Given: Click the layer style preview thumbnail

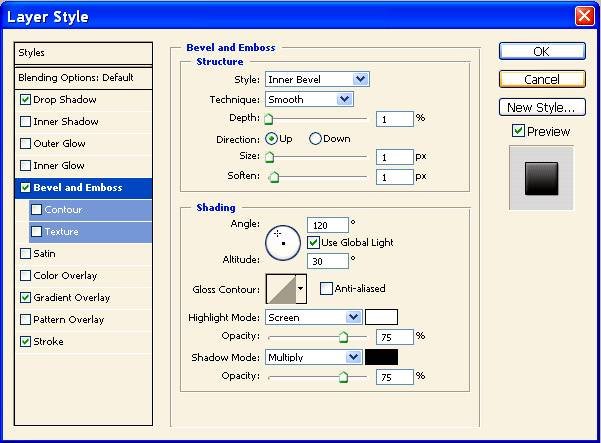Looking at the screenshot, I should pos(541,179).
